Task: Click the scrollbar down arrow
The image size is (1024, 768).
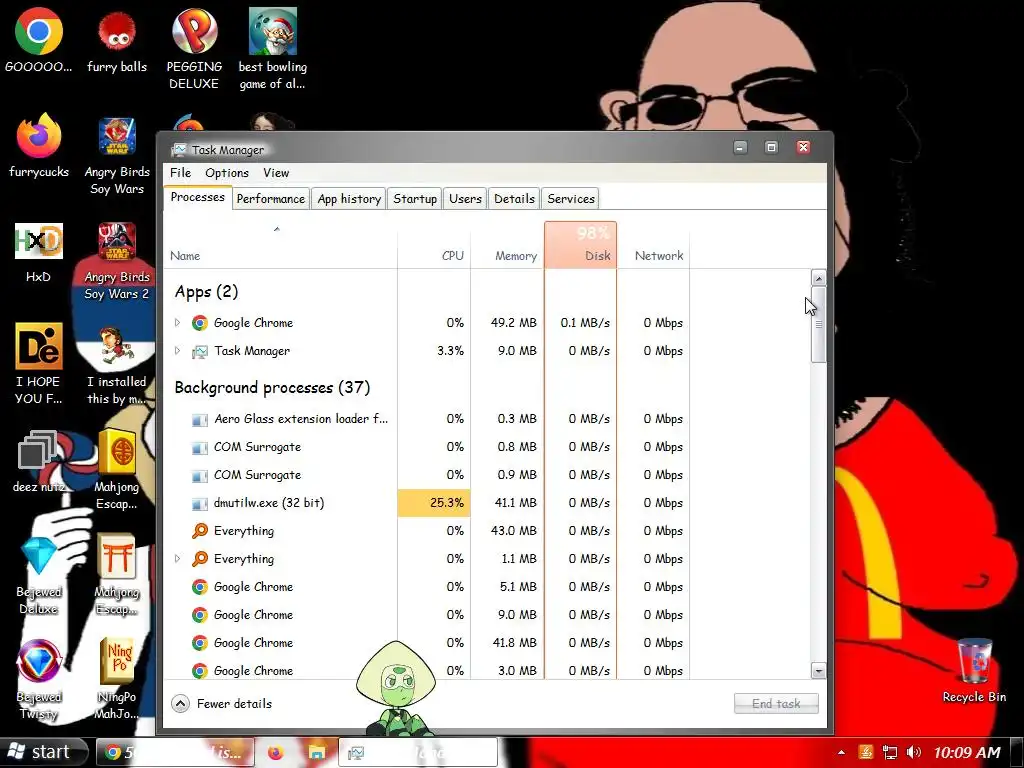Action: (x=818, y=671)
